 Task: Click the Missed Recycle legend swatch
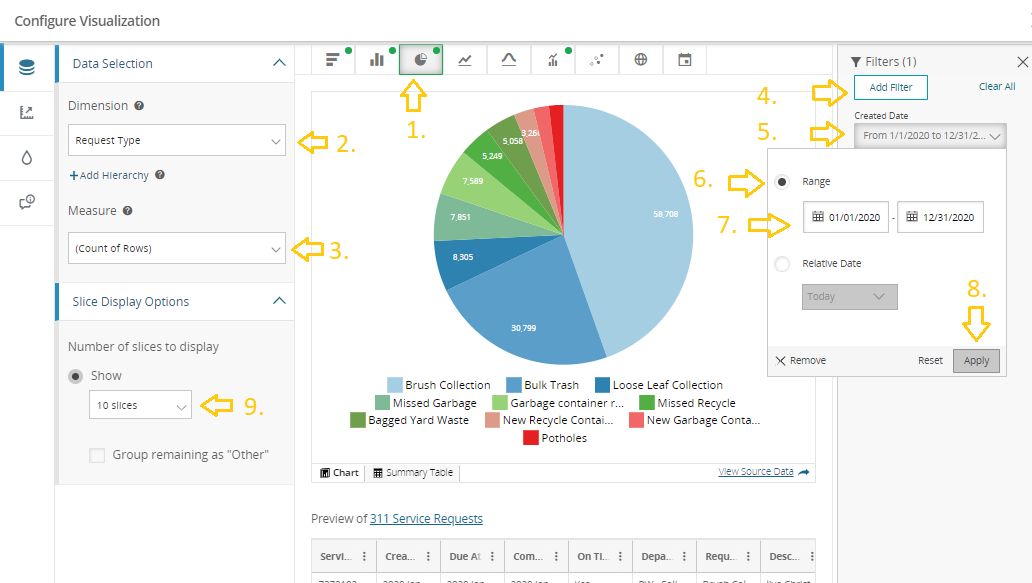tap(647, 403)
